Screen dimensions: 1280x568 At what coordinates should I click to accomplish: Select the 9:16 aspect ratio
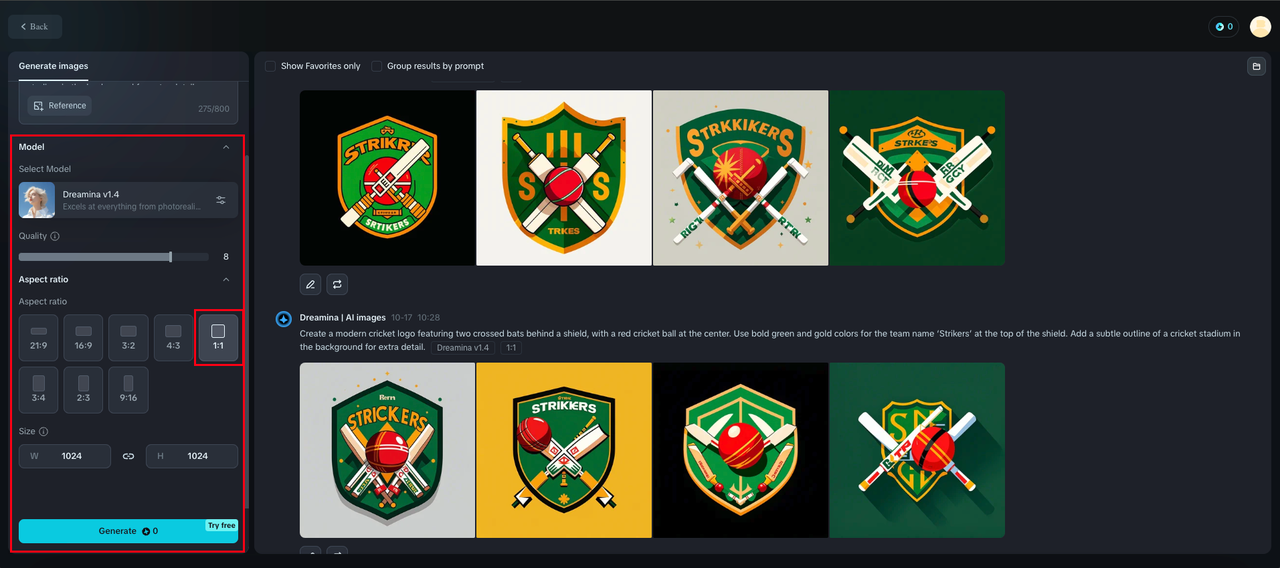(128, 390)
